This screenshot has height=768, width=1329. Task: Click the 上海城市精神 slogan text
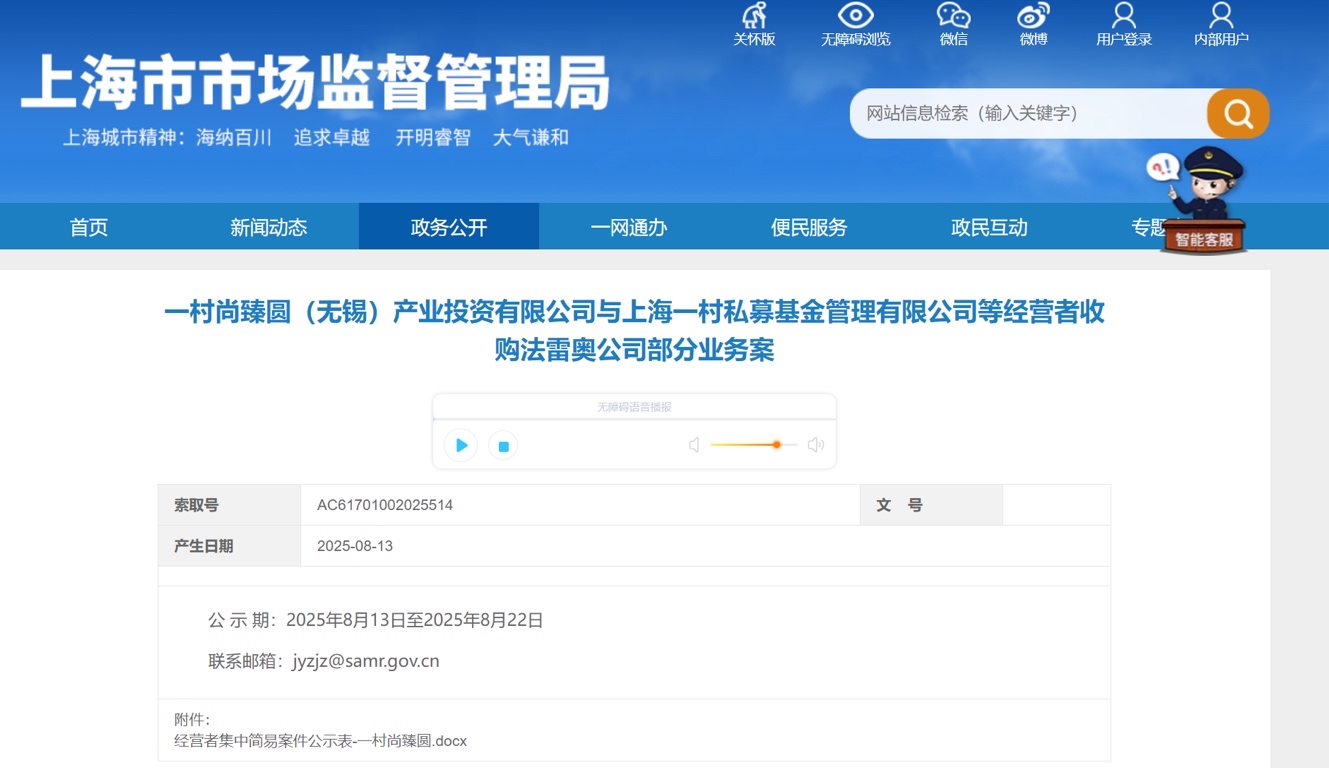point(316,138)
